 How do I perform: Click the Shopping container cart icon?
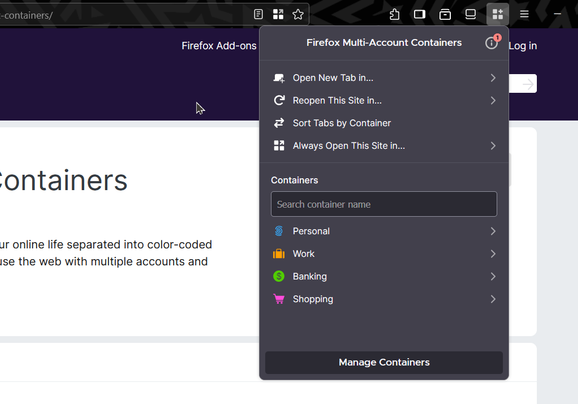279,299
